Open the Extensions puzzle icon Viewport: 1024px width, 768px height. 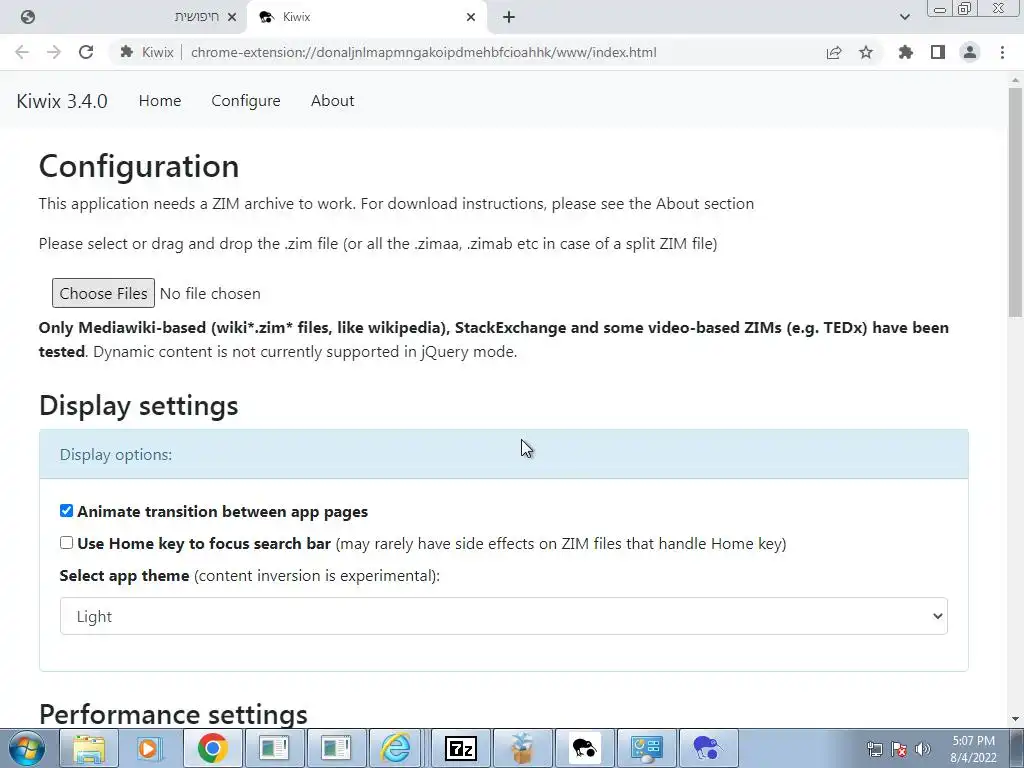pos(906,52)
